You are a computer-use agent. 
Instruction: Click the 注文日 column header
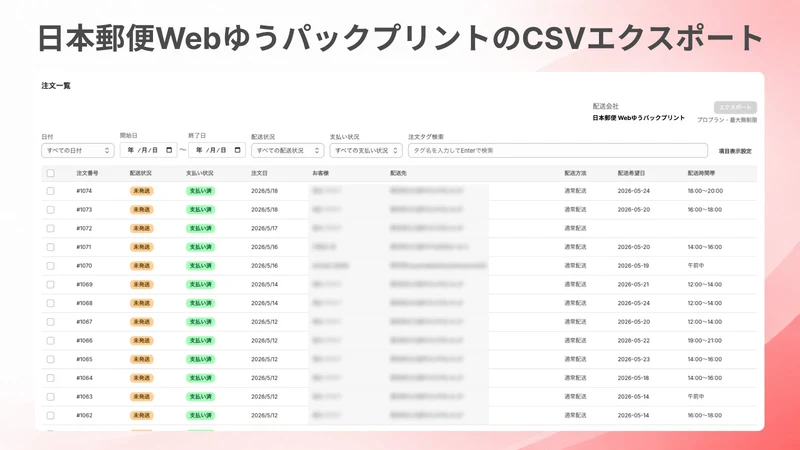259,173
